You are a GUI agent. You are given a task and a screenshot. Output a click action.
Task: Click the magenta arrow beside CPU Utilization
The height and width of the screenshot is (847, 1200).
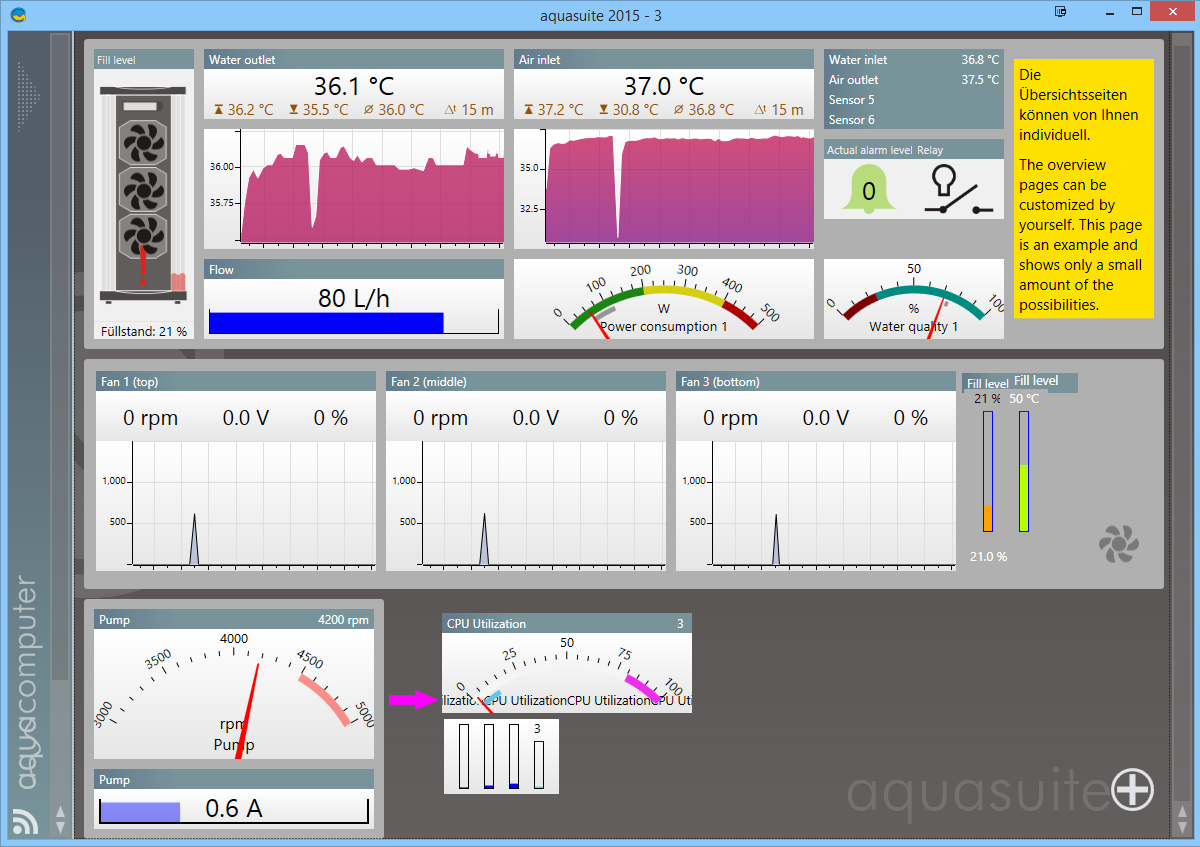tap(410, 700)
